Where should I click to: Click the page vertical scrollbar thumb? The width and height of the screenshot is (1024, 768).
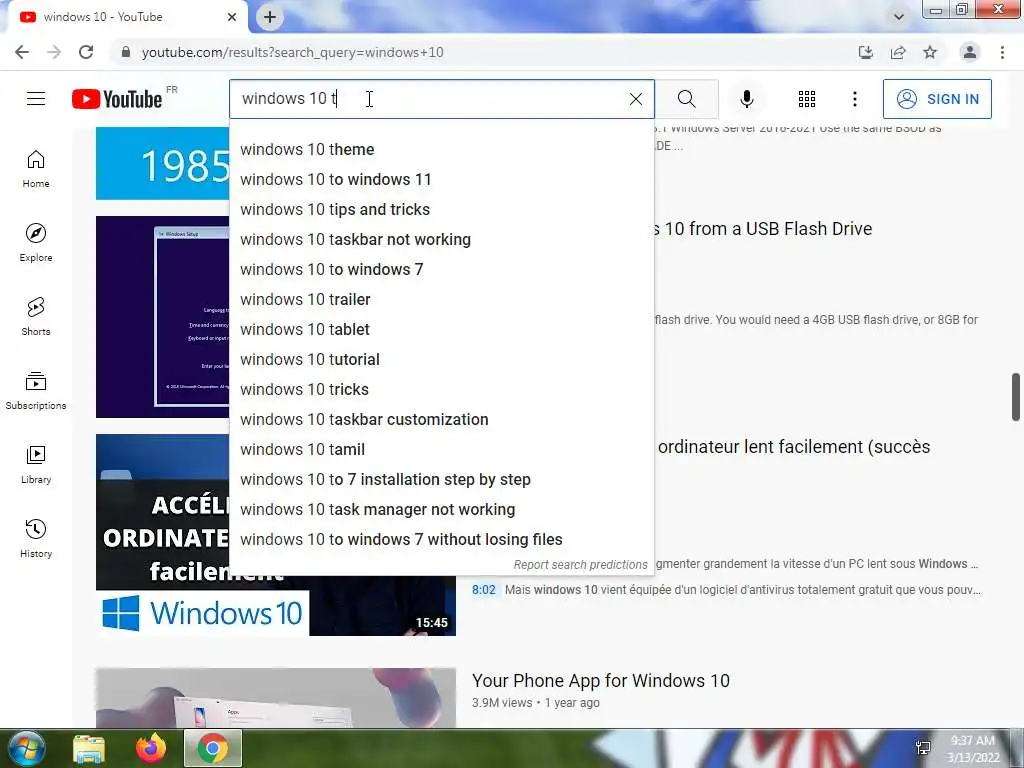coord(1016,397)
